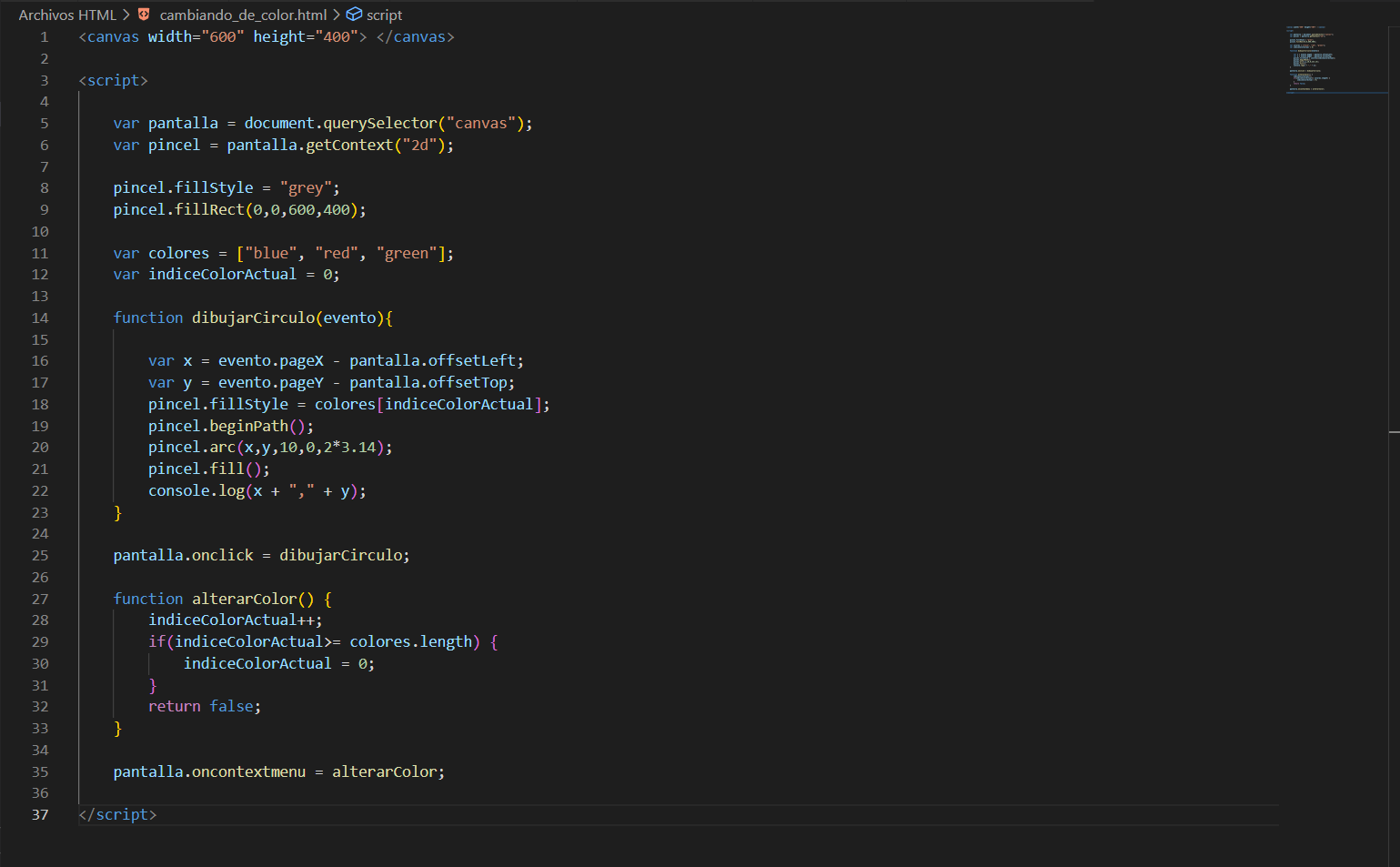
Task: Click 'beginPath' on line 19
Action: [x=248, y=427]
